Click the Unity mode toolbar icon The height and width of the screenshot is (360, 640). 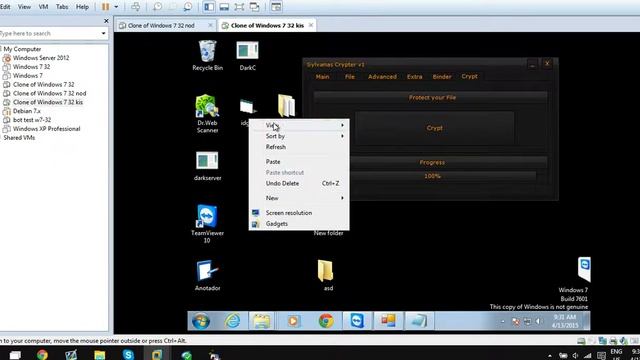click(254, 7)
